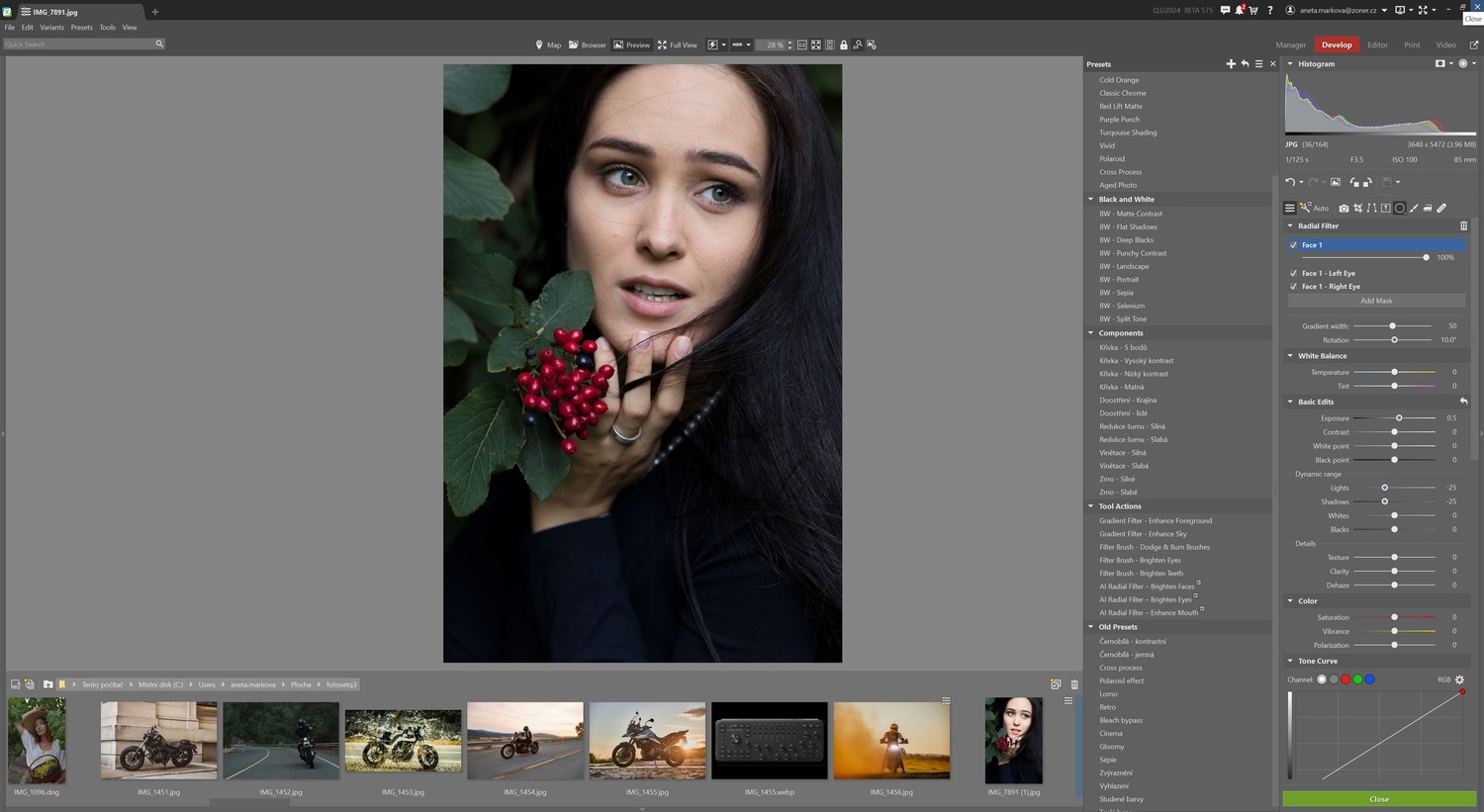Switch to Browser view
Image resolution: width=1484 pixels, height=812 pixels.
[587, 45]
